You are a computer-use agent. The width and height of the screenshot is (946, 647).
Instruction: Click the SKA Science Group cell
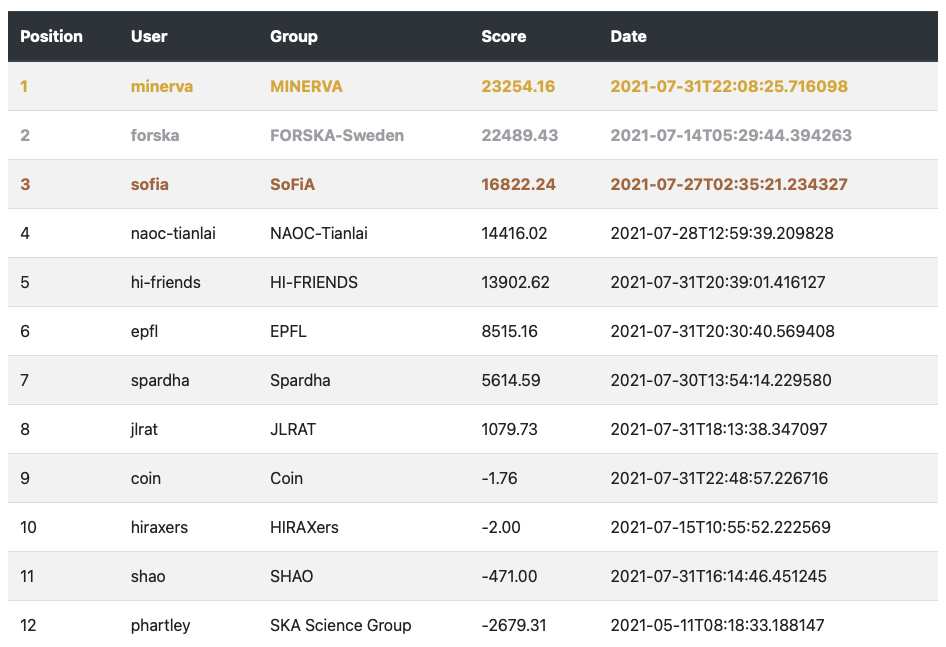tap(340, 625)
